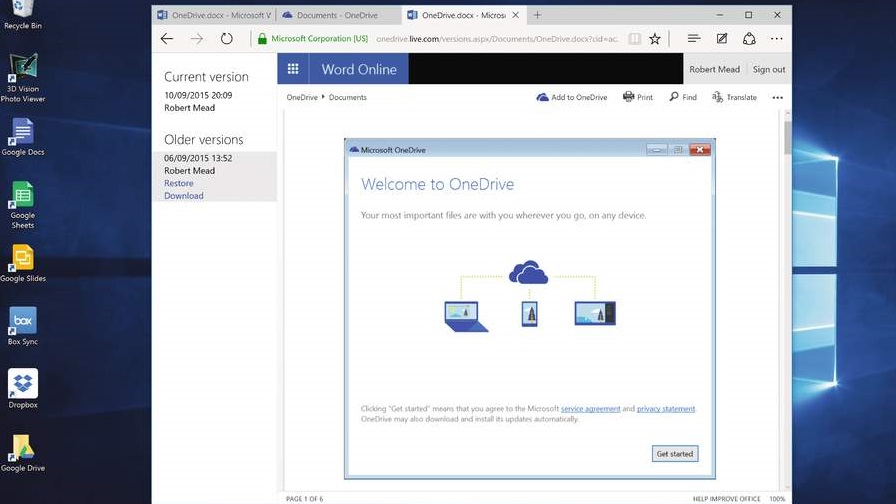Click the browser forward arrow
This screenshot has height=504, width=896.
197,39
